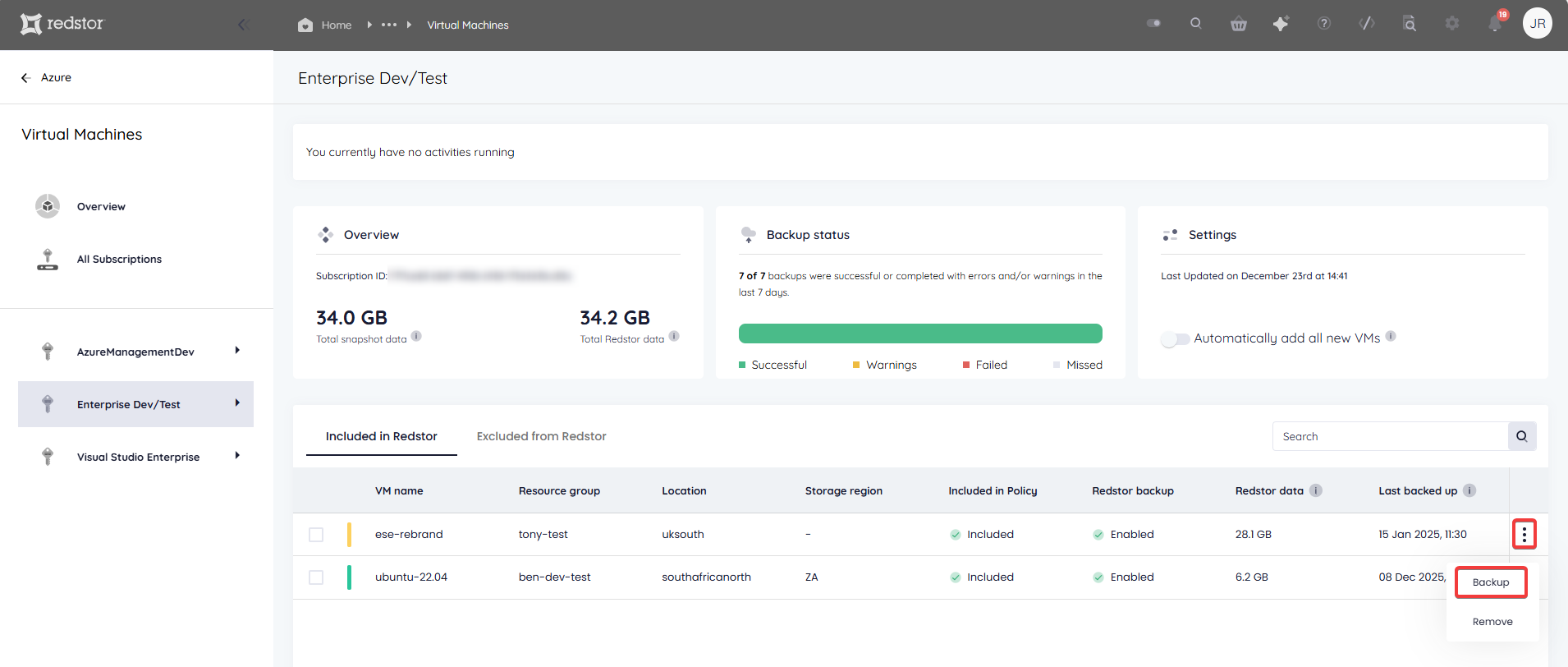The height and width of the screenshot is (667, 1568).
Task: Go to the Virtual Machines breadcrumb
Action: 468,25
